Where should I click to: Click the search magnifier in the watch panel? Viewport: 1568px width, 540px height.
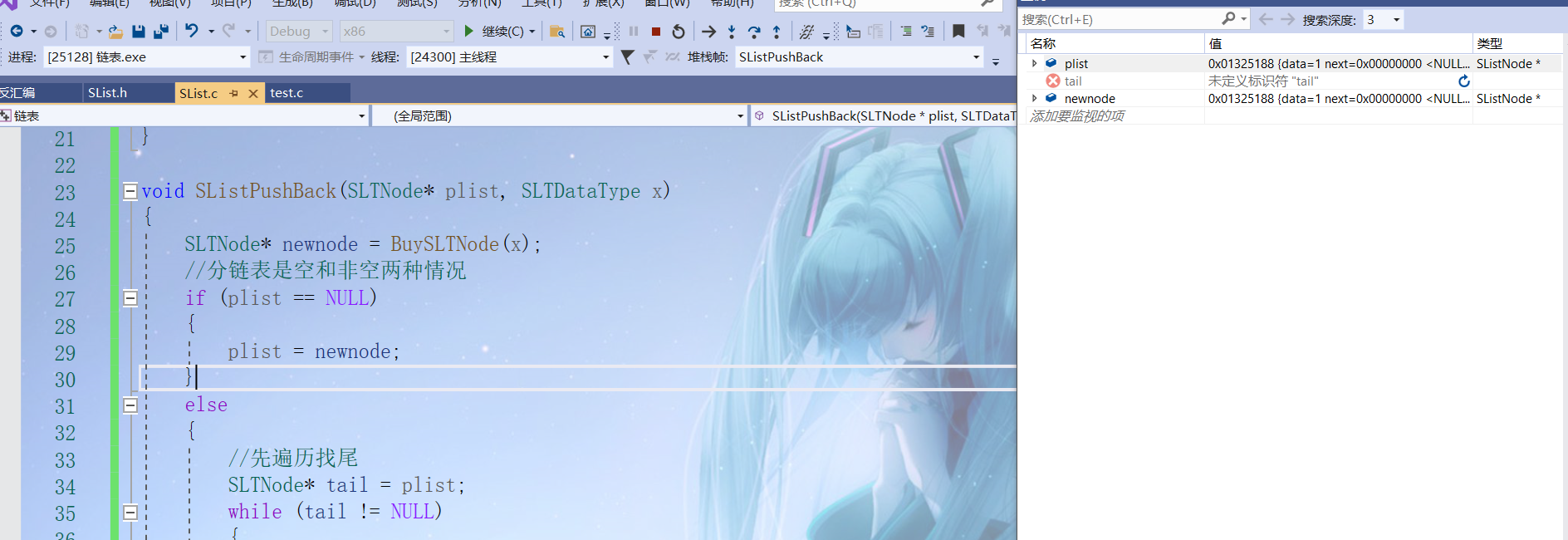(x=1229, y=18)
